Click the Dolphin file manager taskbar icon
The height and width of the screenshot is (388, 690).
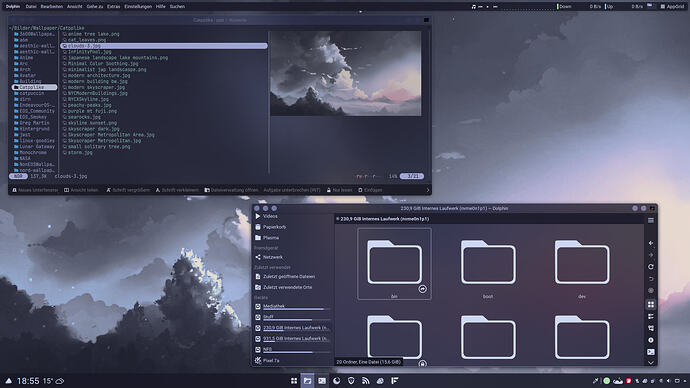click(x=308, y=381)
